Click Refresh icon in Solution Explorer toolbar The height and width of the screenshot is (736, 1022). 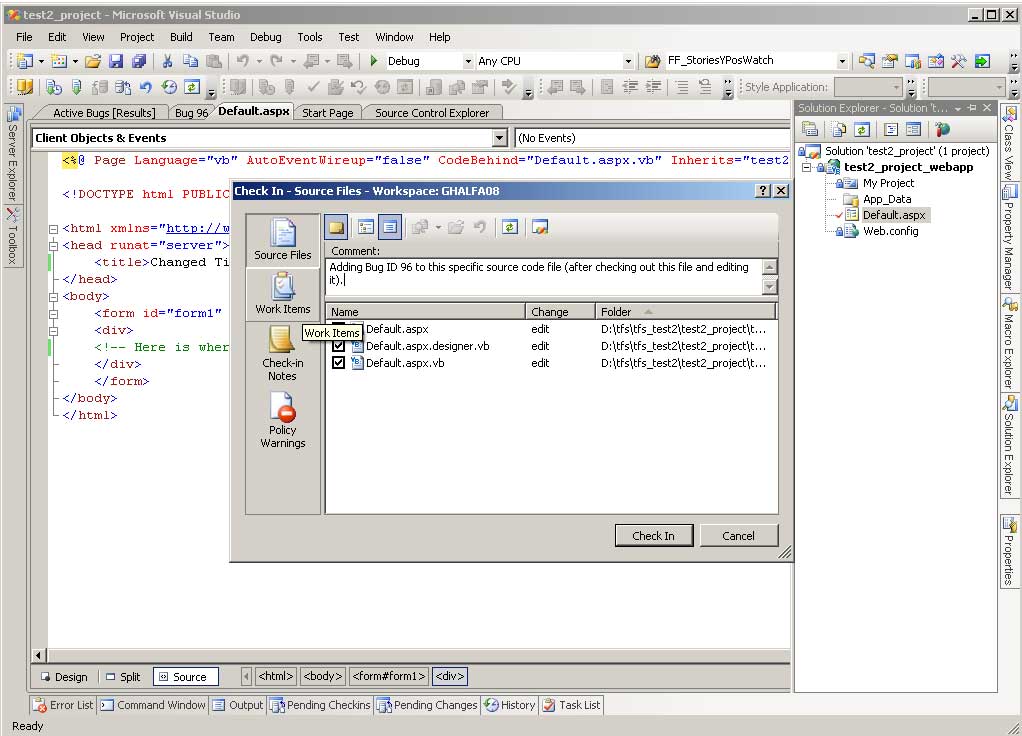click(x=862, y=129)
